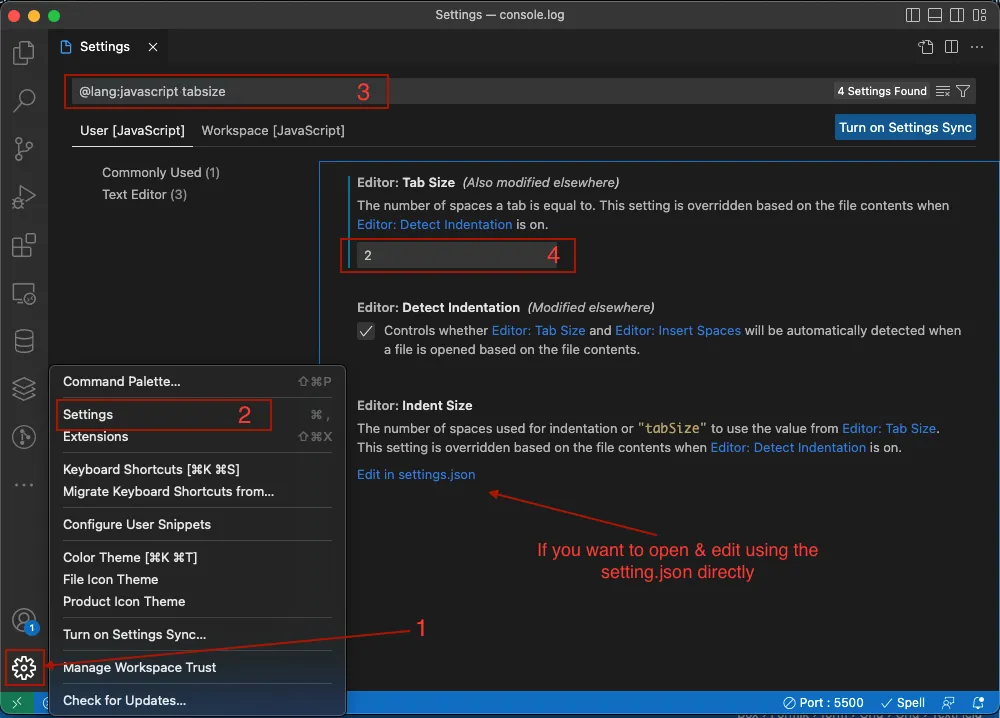Select Check for Updates...
This screenshot has width=1000, height=718.
pos(197,700)
